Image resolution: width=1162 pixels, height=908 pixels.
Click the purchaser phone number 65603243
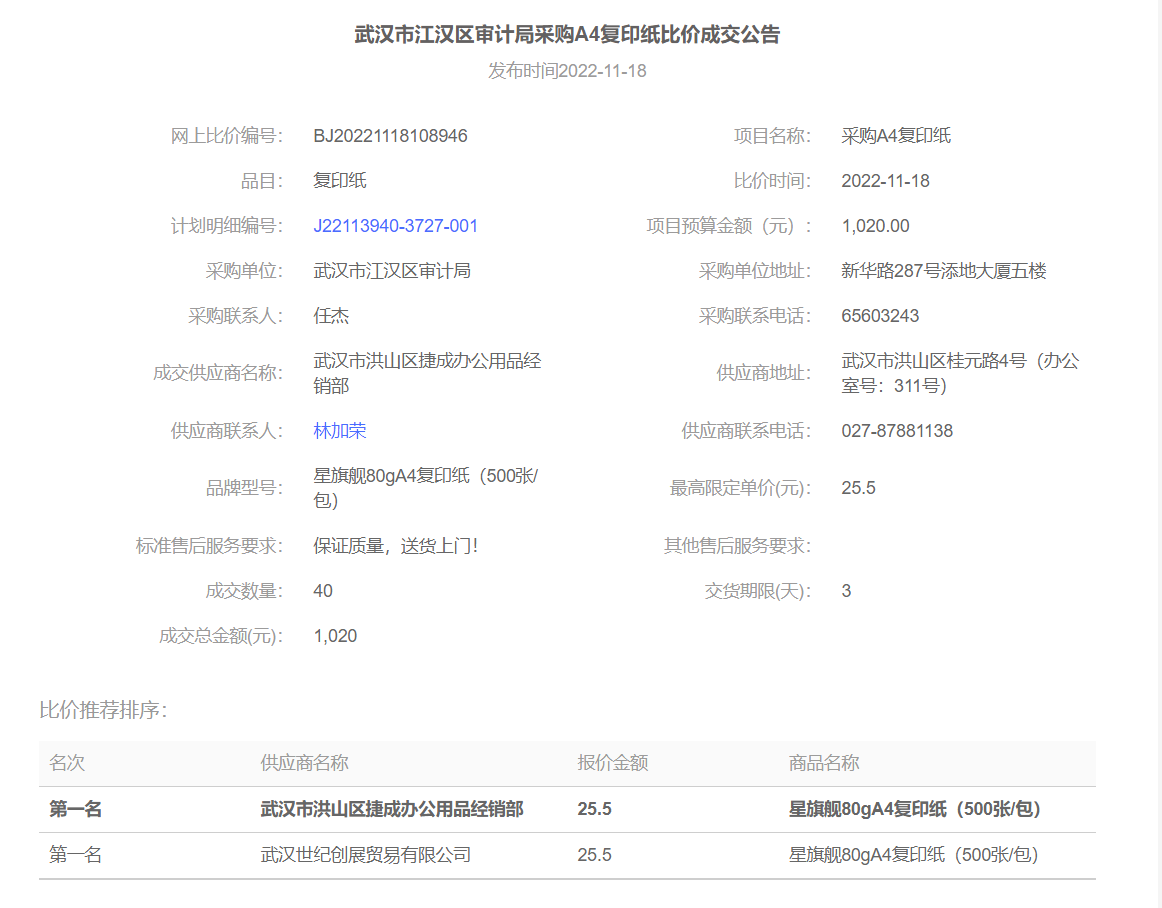point(880,316)
